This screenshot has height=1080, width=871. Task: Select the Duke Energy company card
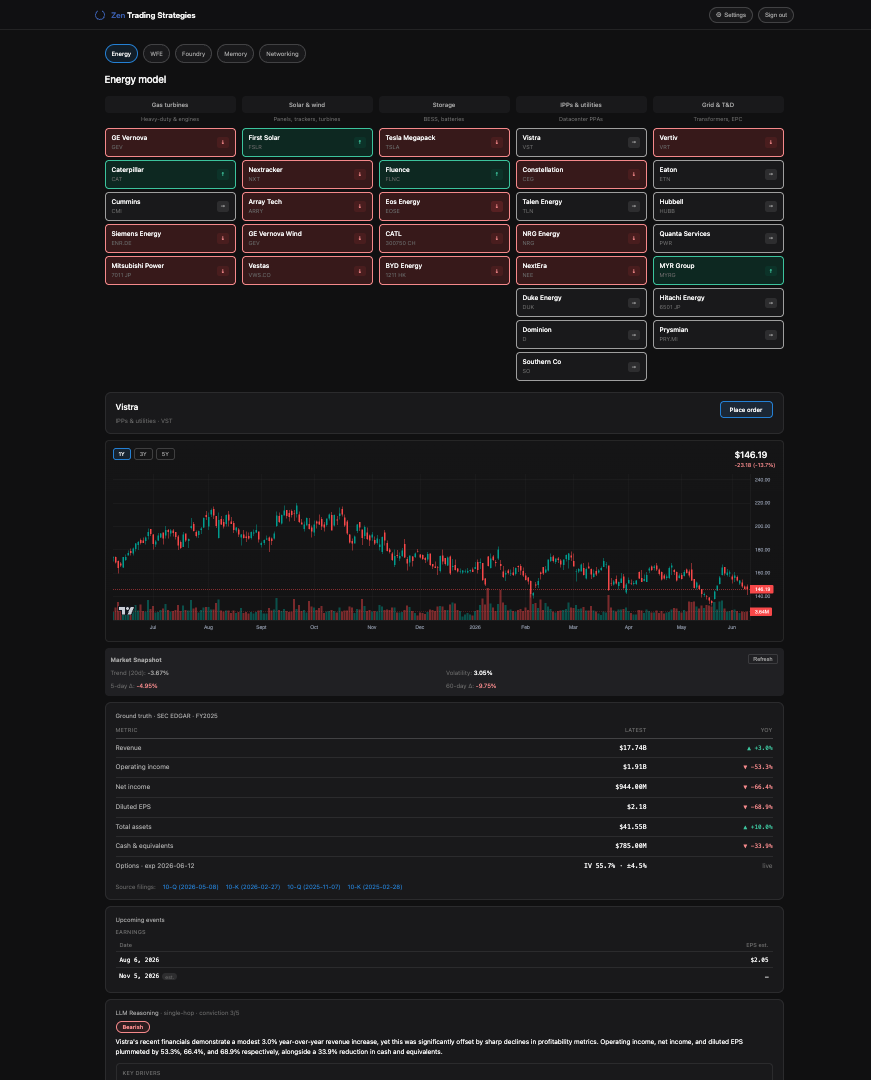[x=581, y=302]
